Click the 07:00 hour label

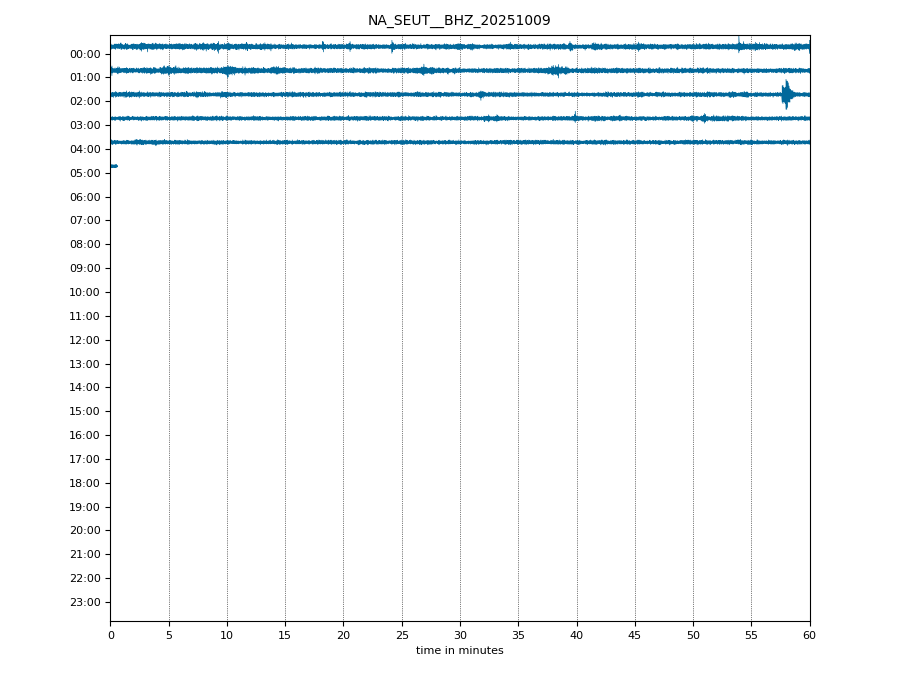pyautogui.click(x=85, y=221)
